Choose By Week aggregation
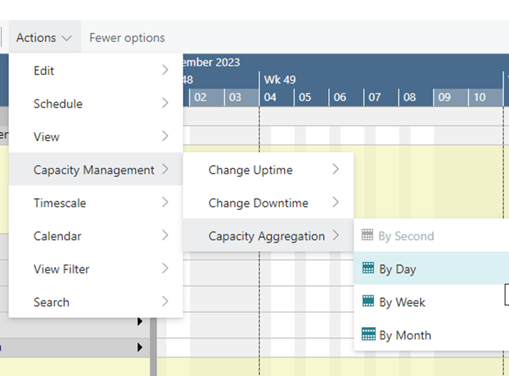 pos(431,302)
